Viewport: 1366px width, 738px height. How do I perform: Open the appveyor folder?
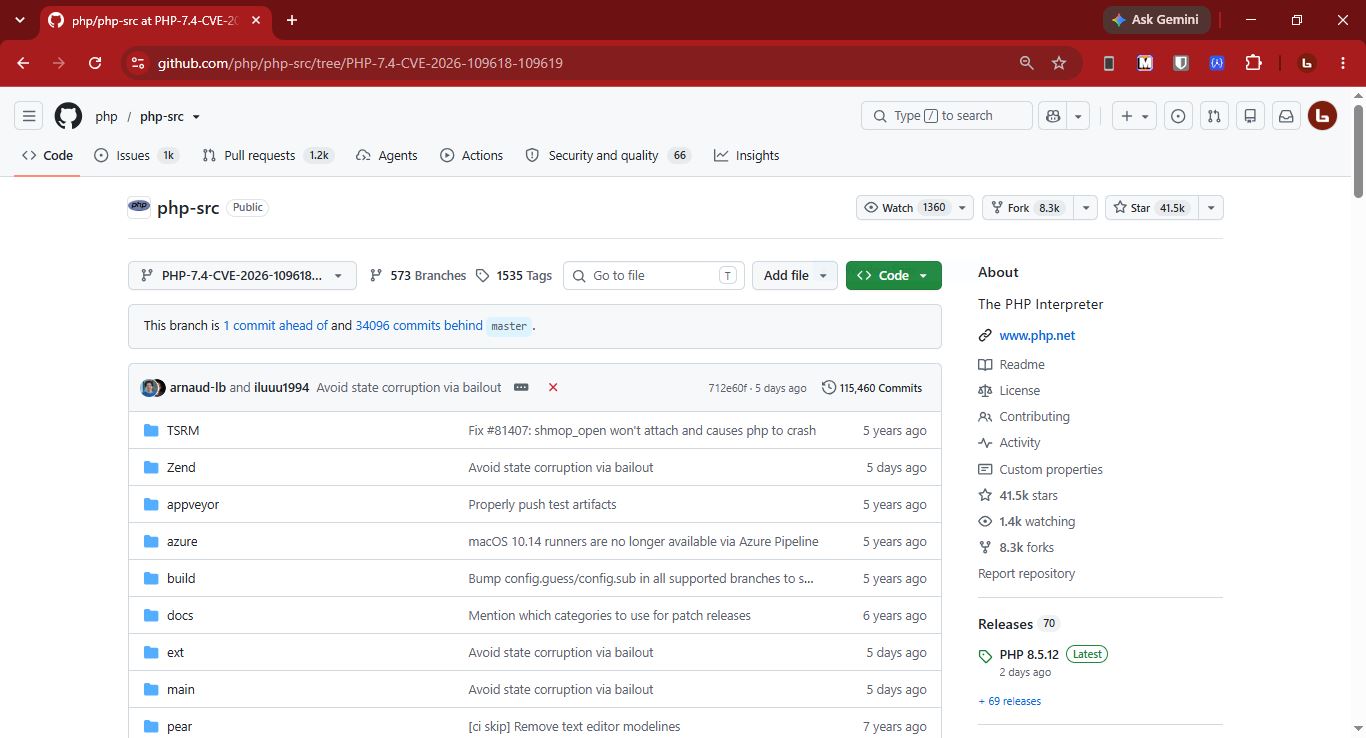tap(193, 504)
